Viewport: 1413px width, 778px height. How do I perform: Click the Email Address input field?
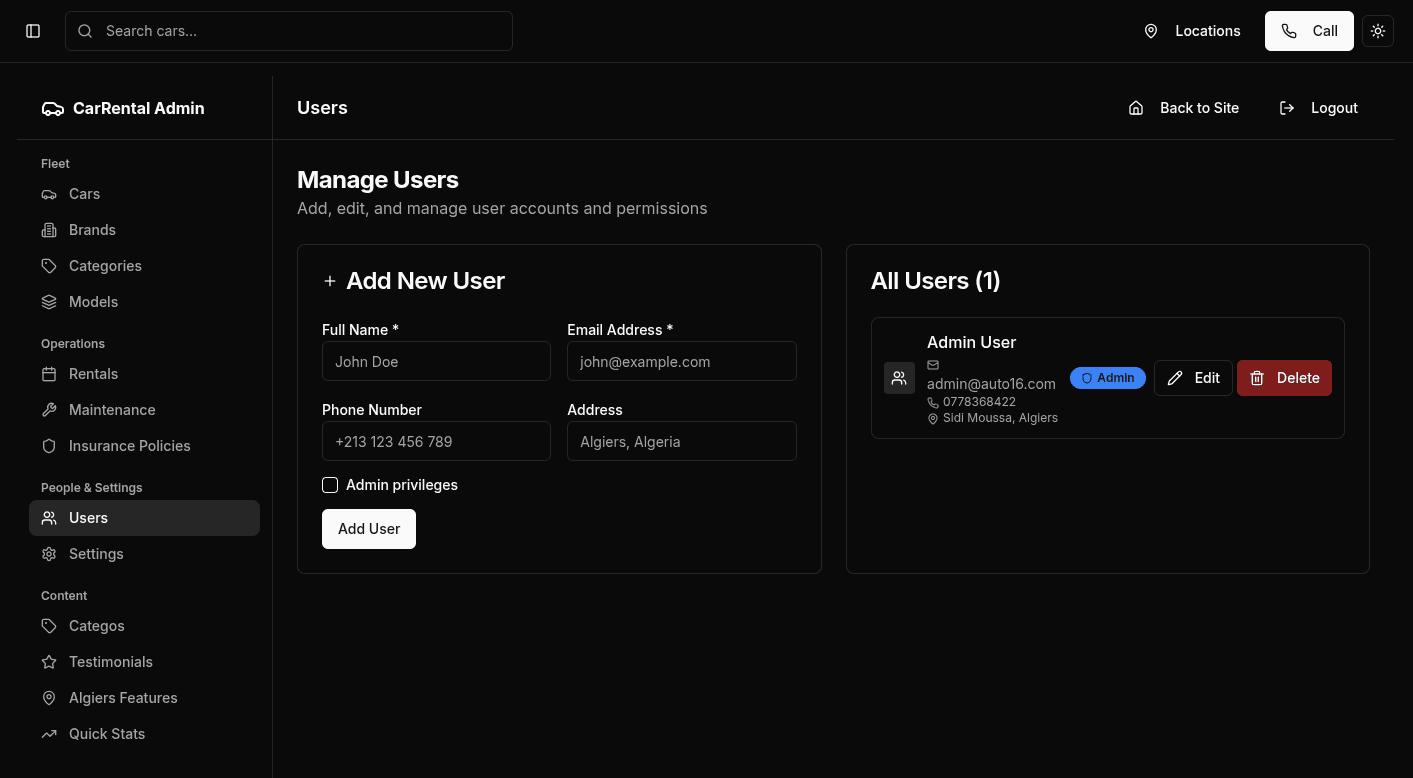pos(682,361)
